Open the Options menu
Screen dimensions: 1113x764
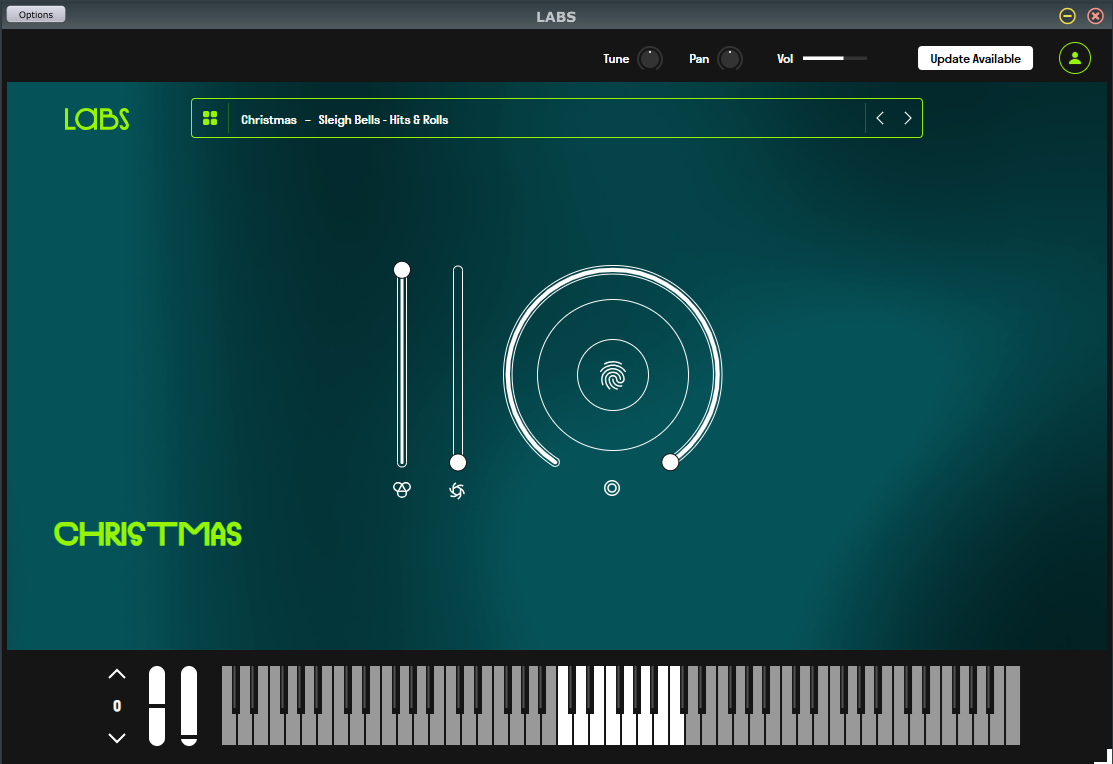click(x=36, y=14)
